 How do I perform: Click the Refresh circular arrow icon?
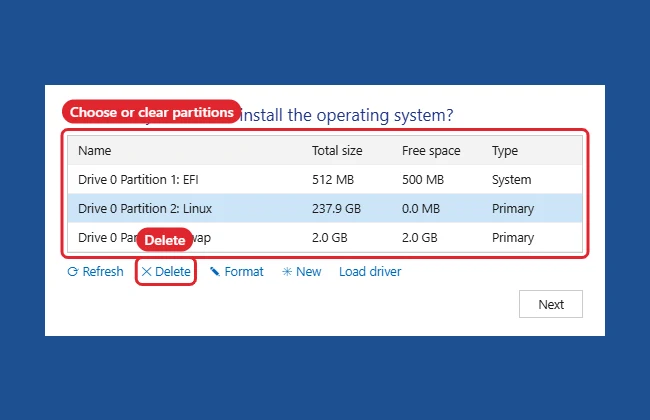click(73, 272)
